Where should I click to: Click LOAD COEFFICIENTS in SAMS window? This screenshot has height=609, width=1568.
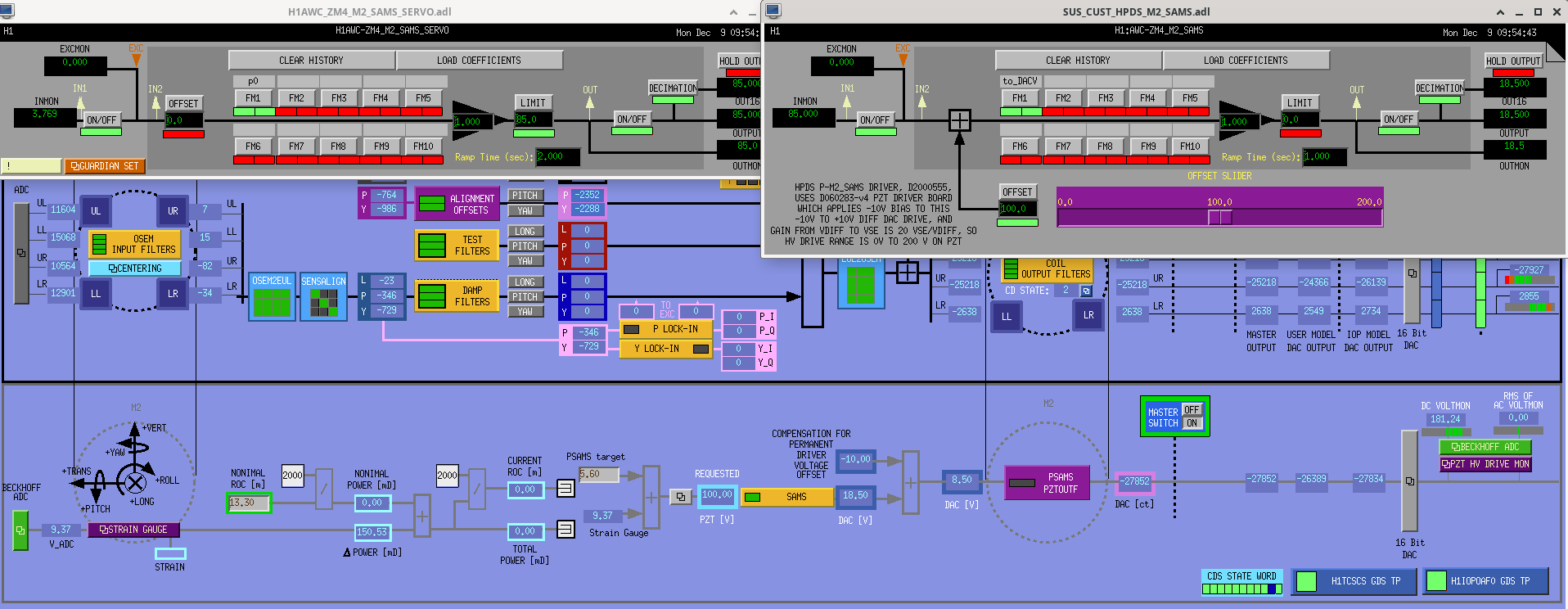click(x=1246, y=61)
